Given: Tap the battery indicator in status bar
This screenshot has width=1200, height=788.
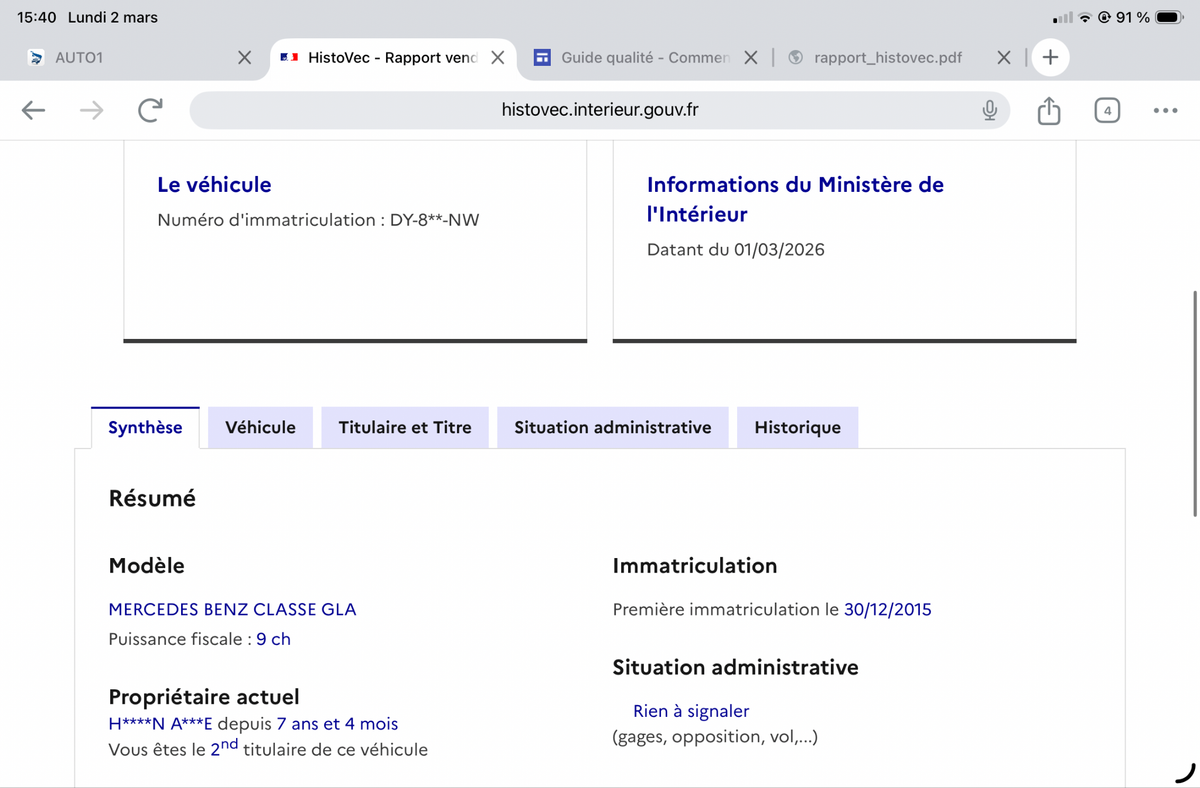Looking at the screenshot, I should (x=1169, y=17).
